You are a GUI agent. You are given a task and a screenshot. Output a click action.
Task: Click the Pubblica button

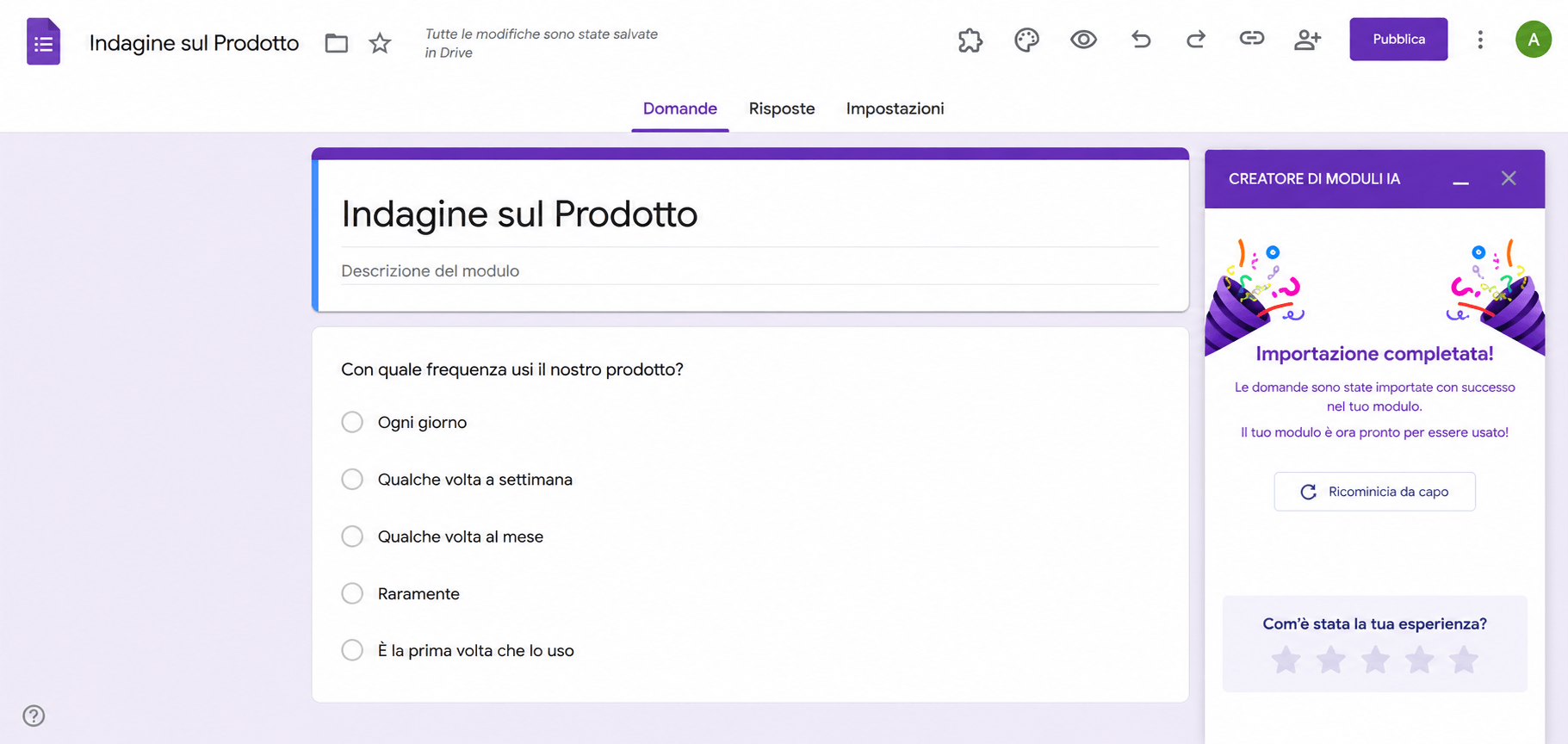tap(1398, 40)
